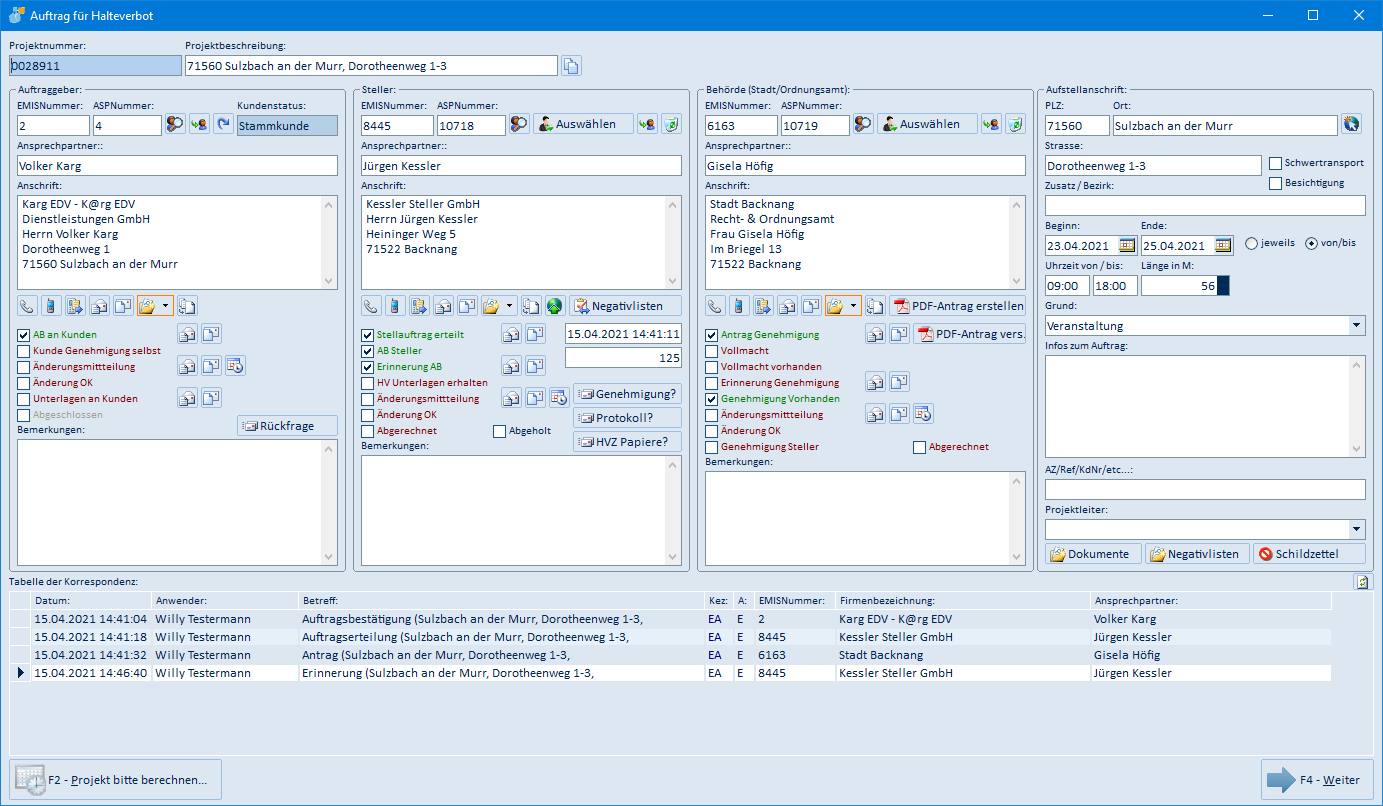Click the landline phone icon in Auftraggeber section

[x=28, y=306]
